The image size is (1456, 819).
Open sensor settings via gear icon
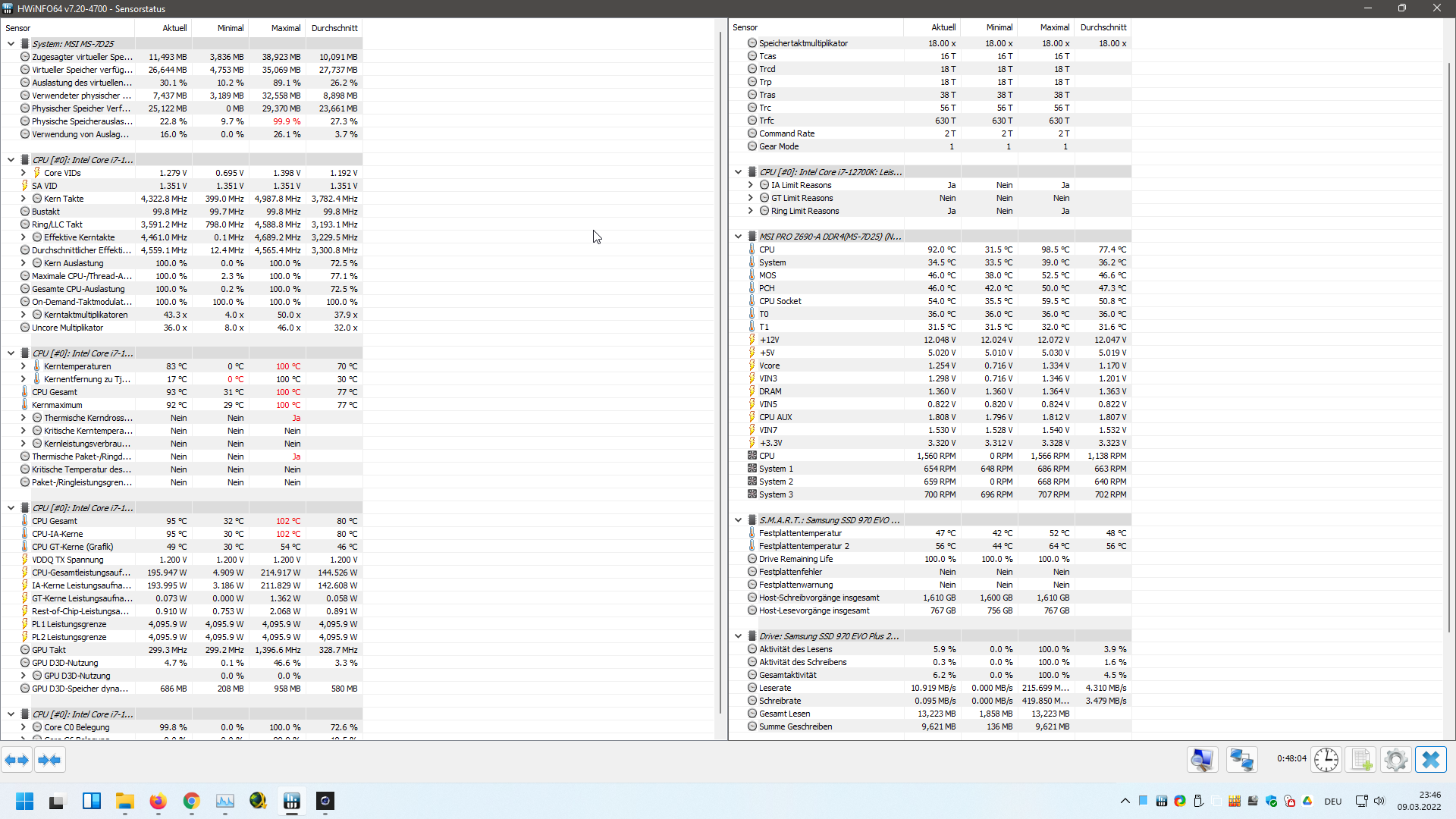coord(1395,760)
